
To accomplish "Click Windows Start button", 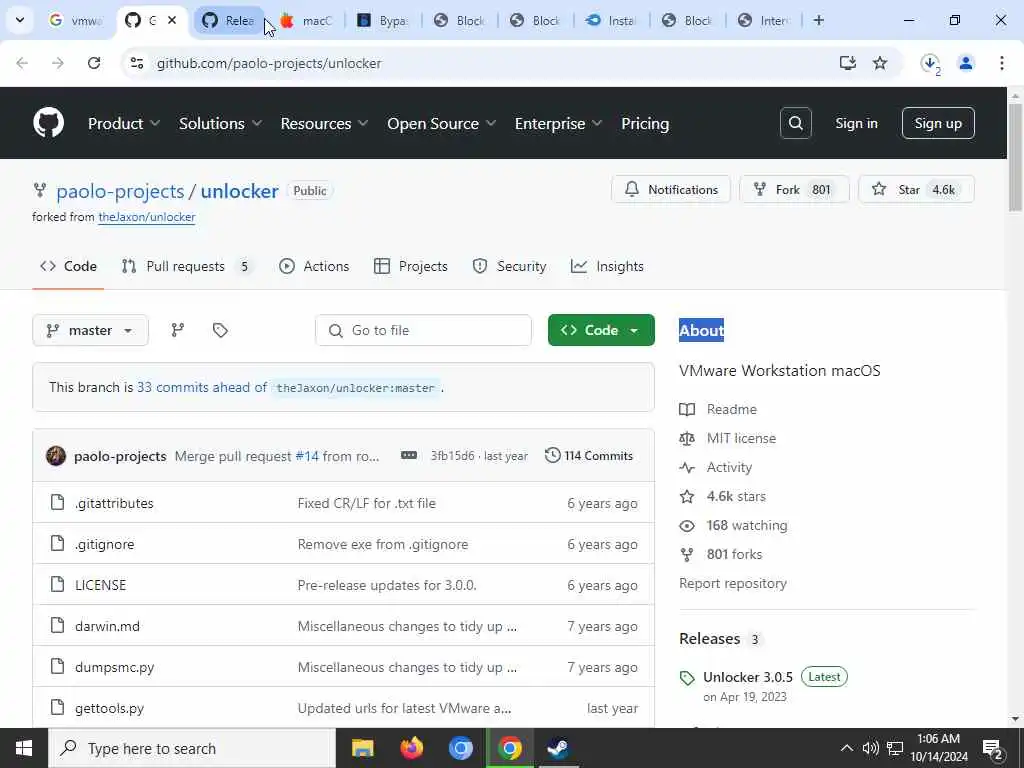I will coord(24,748).
